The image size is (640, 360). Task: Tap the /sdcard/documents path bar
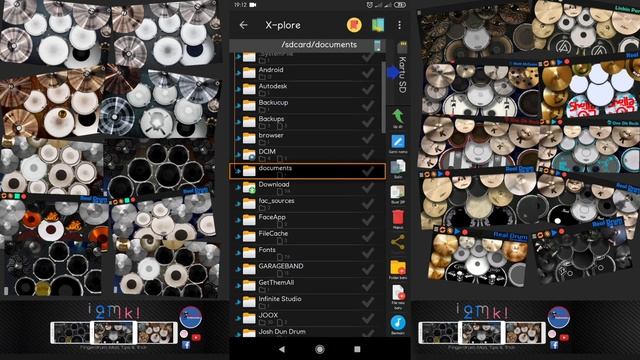pos(307,45)
